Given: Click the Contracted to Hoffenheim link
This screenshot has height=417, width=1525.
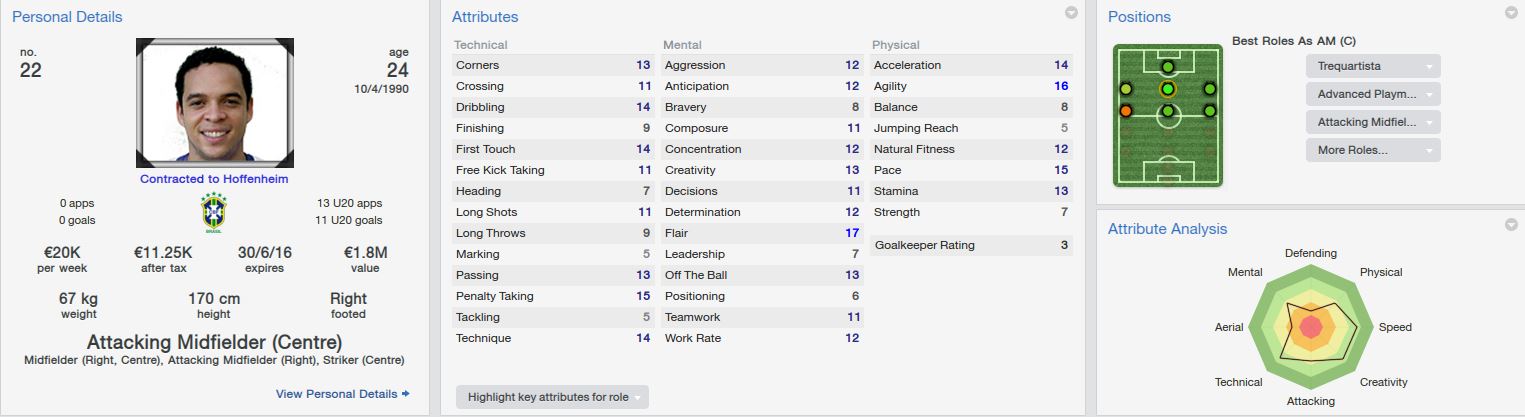Looking at the screenshot, I should [x=215, y=179].
